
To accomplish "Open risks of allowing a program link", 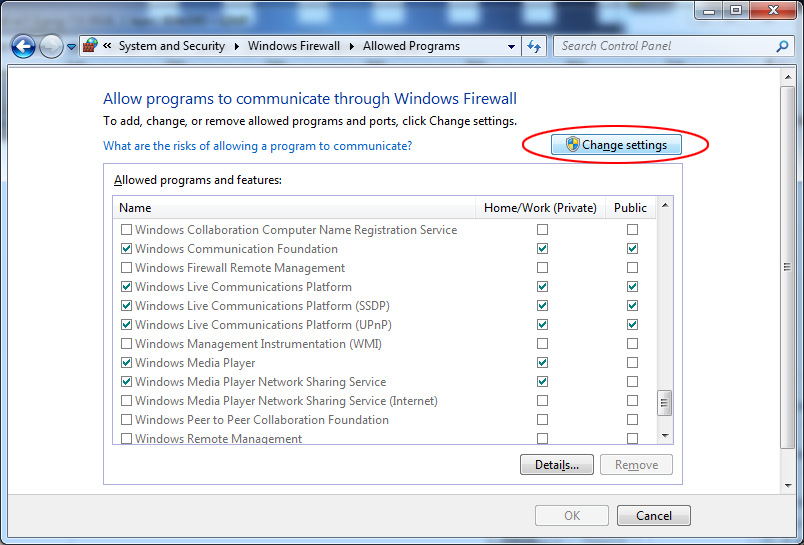I will point(257,146).
